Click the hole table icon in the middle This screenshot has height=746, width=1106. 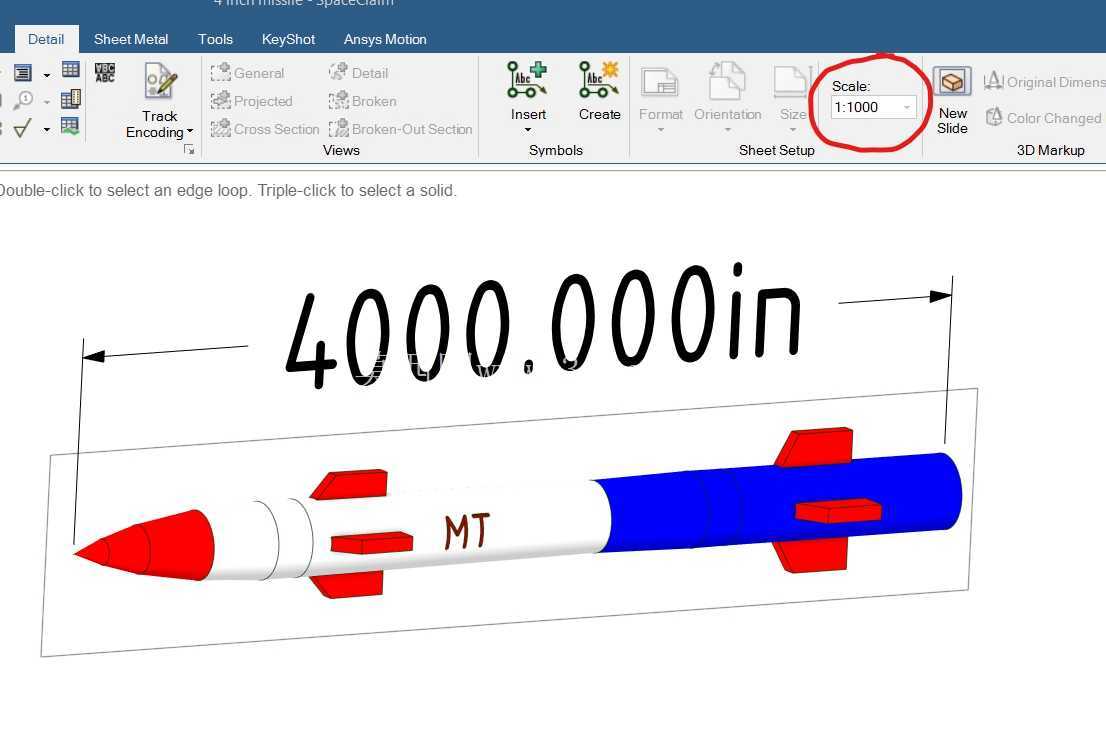[71, 99]
